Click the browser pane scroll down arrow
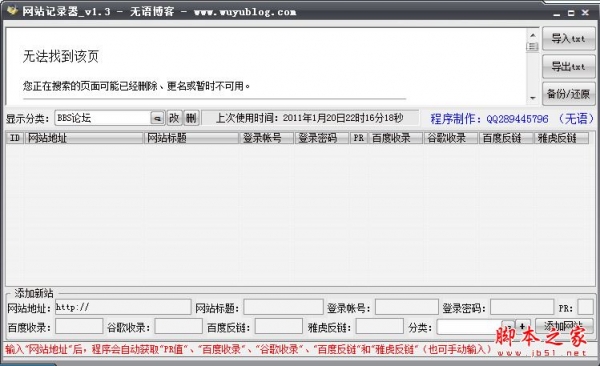Image resolution: width=600 pixels, height=366 pixels. click(533, 98)
